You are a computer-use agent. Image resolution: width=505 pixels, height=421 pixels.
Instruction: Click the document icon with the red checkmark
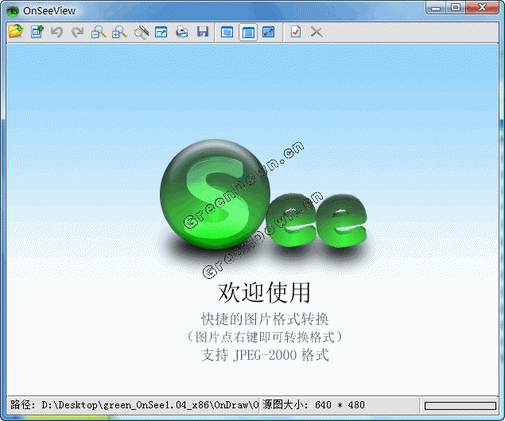coord(296,32)
